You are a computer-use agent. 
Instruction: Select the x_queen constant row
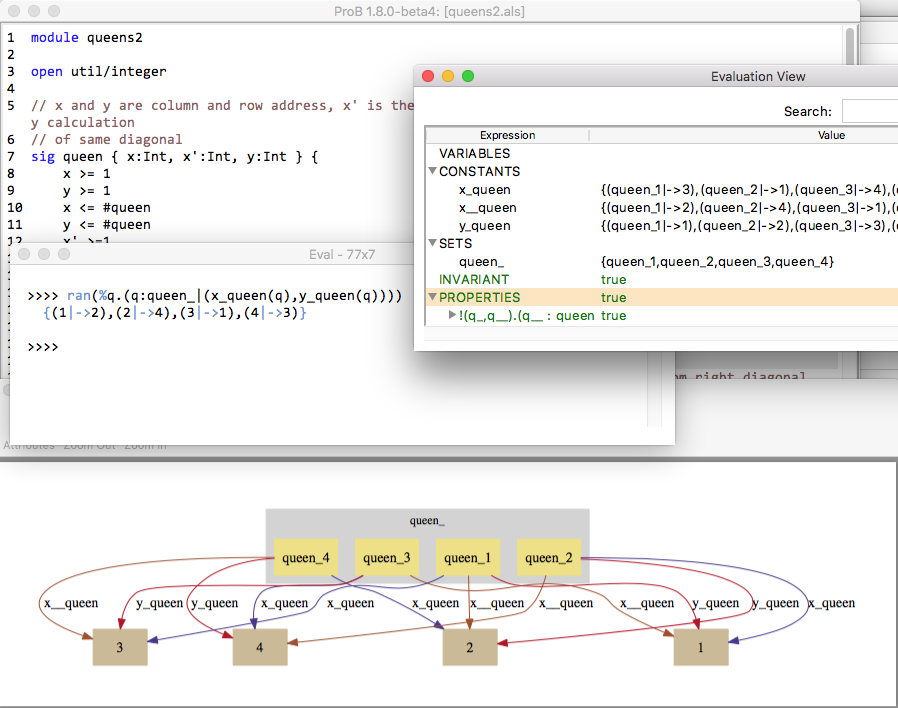click(x=484, y=190)
